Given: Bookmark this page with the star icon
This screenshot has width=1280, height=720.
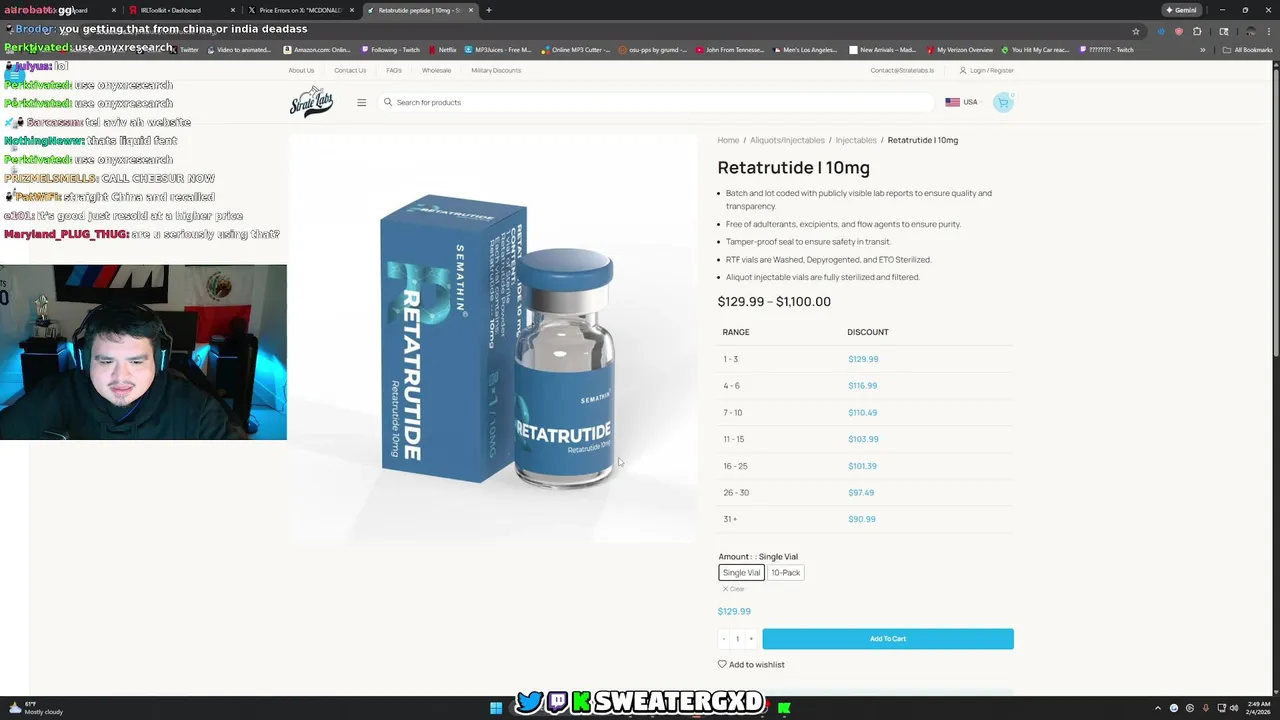Looking at the screenshot, I should pos(1136,31).
